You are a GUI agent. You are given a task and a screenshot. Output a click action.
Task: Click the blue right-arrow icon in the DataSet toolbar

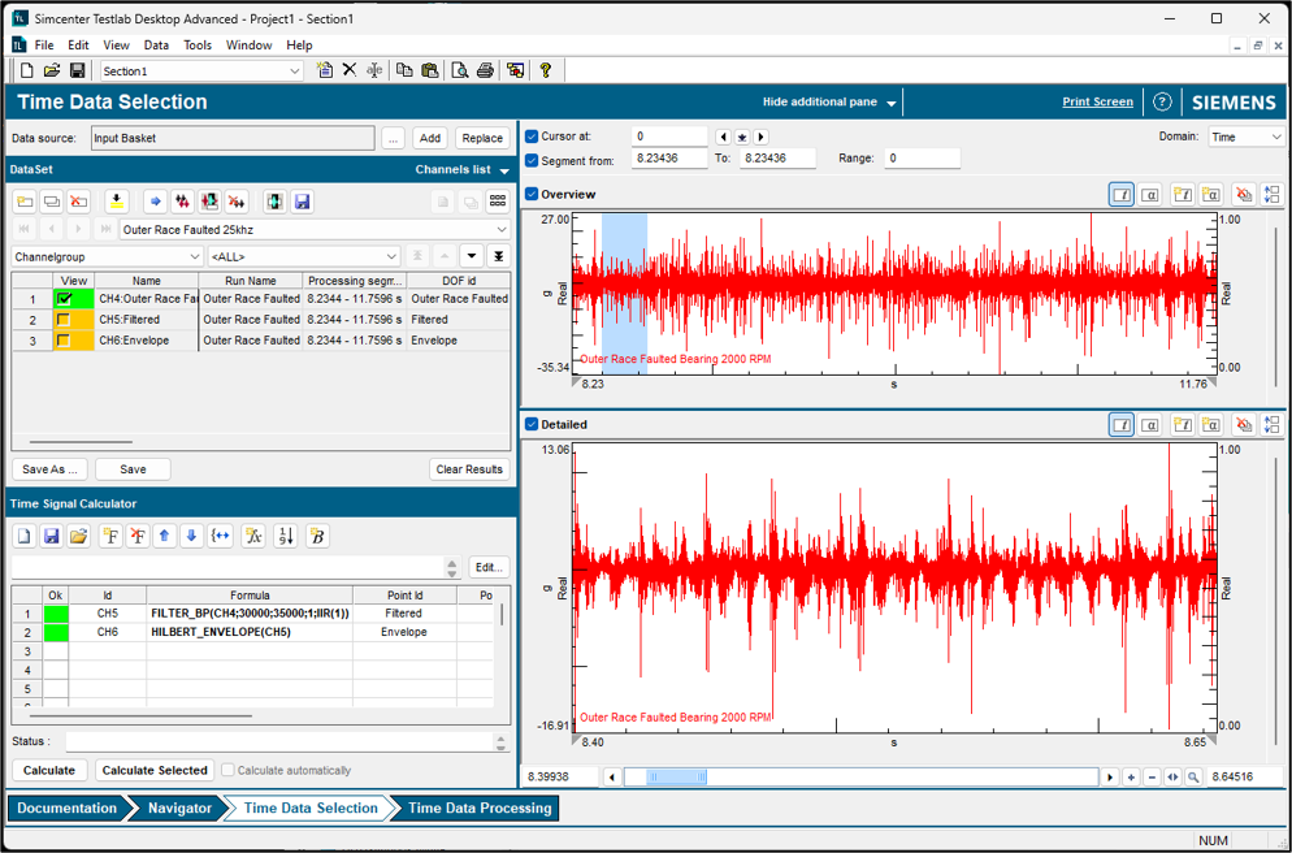[155, 202]
